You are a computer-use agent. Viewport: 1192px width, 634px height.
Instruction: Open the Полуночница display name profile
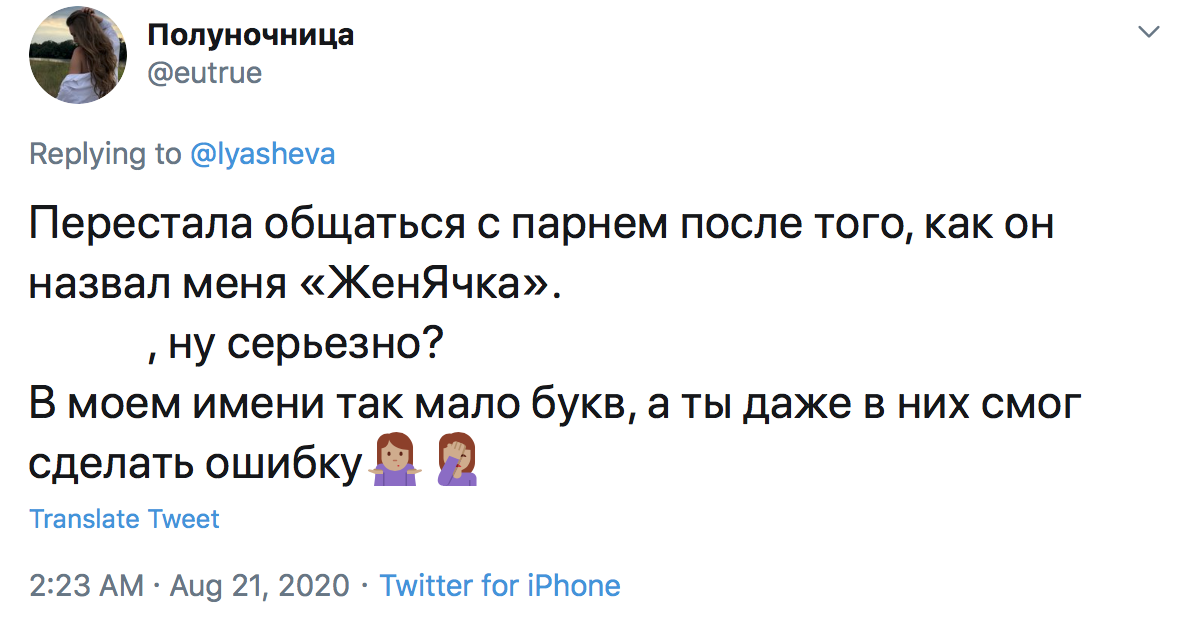tap(250, 35)
